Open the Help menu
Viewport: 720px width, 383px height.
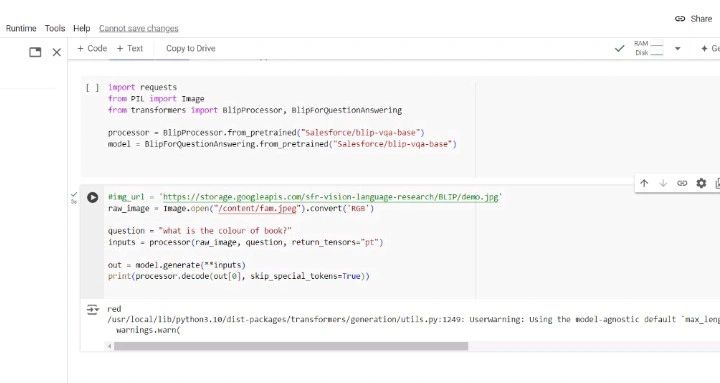pos(82,28)
